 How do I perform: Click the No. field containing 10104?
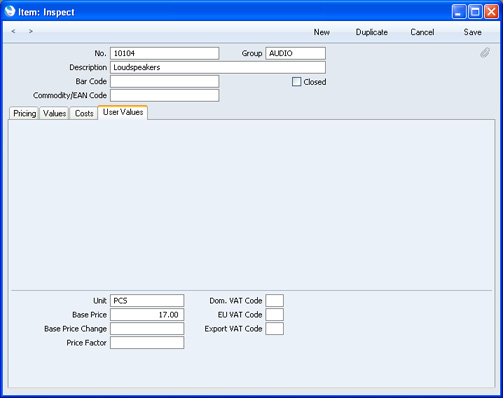coord(165,53)
